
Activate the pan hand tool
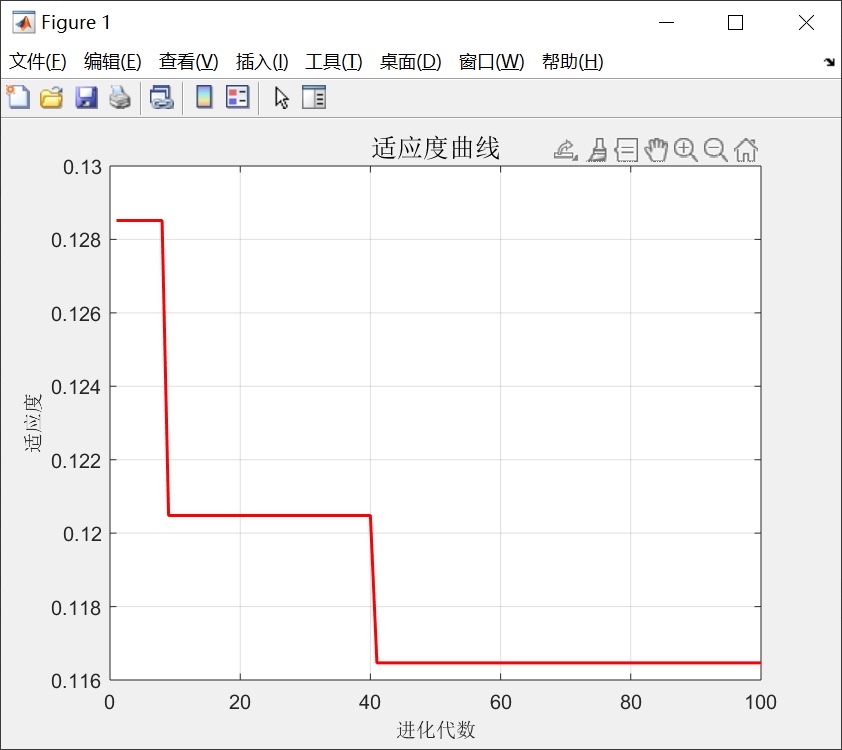(x=656, y=150)
